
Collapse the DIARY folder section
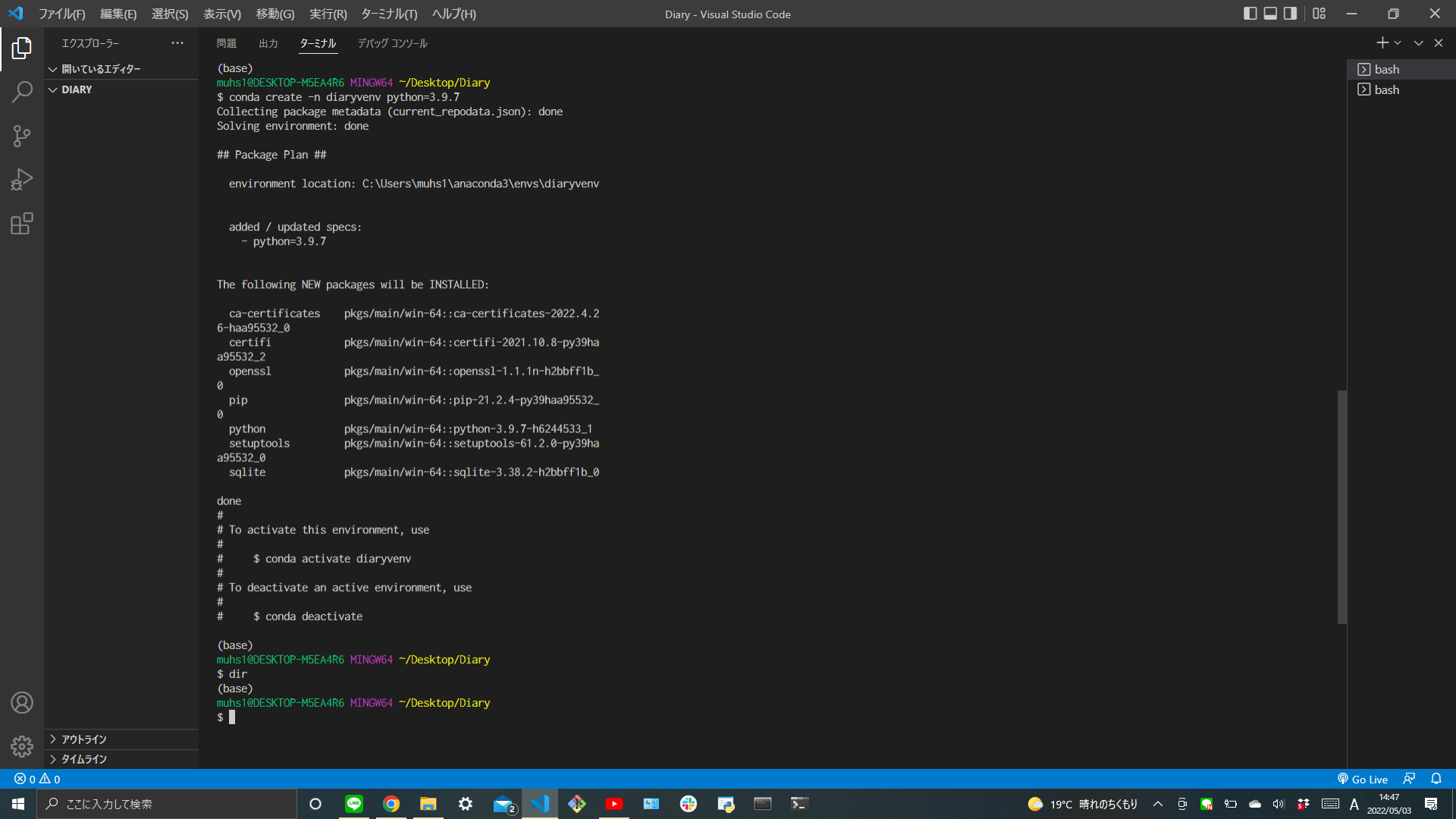point(121,89)
